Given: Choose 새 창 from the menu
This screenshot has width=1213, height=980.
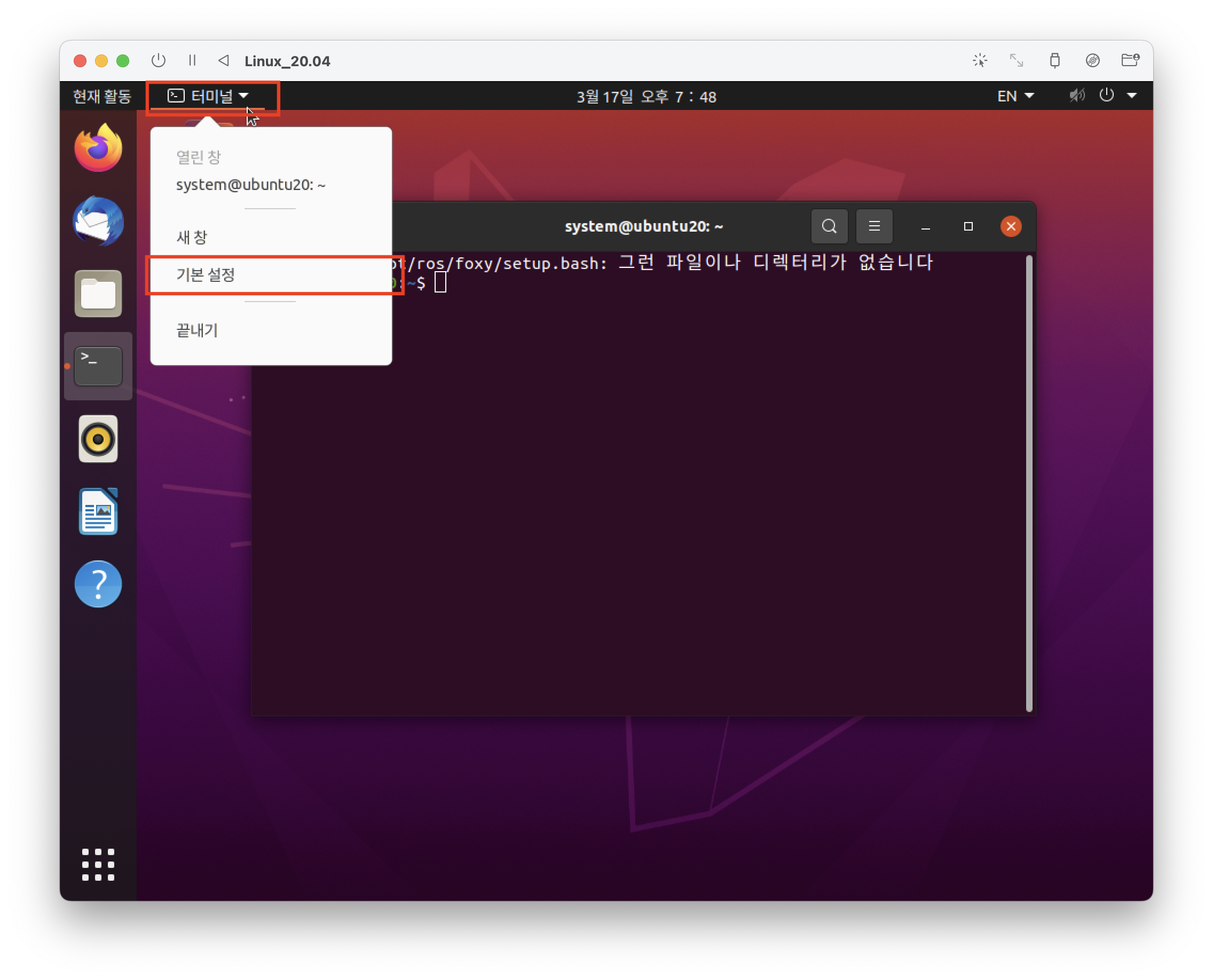Looking at the screenshot, I should point(192,237).
